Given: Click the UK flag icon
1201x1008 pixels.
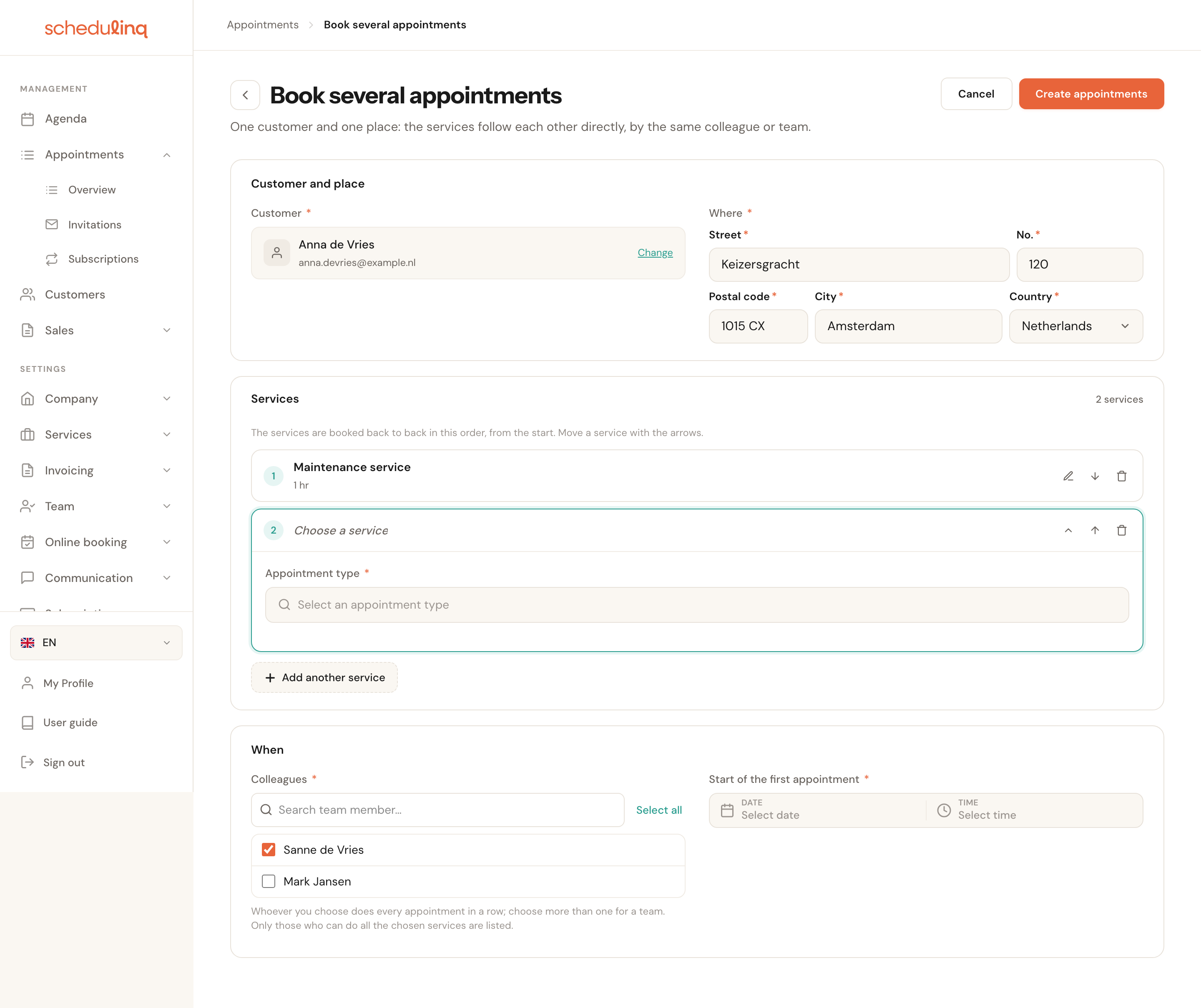Looking at the screenshot, I should (28, 643).
